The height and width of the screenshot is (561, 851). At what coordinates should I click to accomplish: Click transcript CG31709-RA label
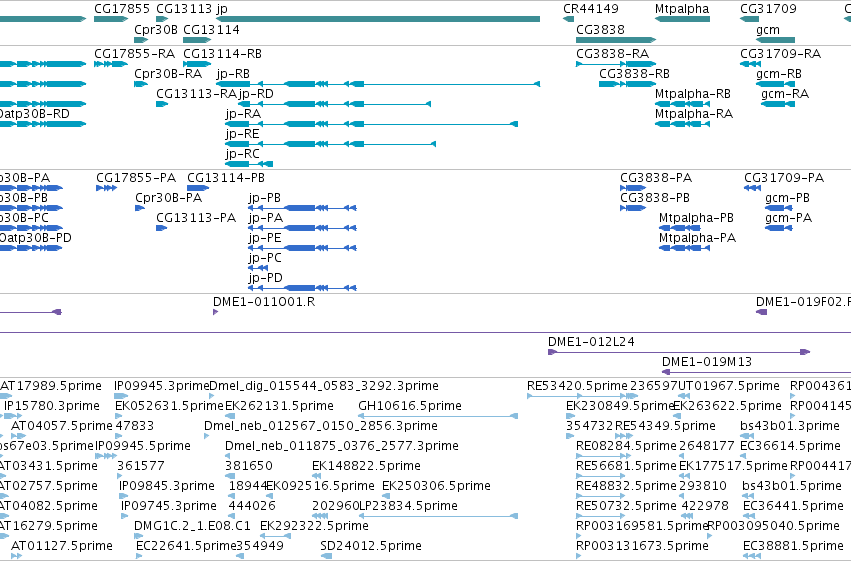[x=780, y=54]
